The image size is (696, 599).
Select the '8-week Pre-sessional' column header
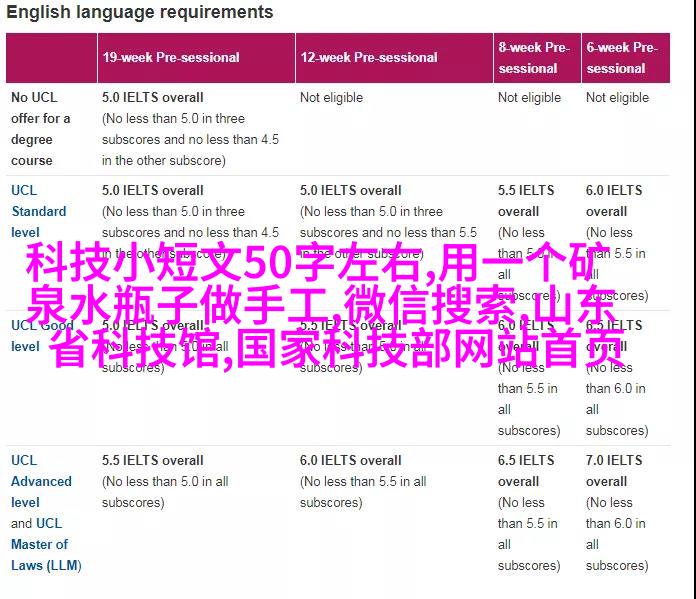click(x=537, y=58)
